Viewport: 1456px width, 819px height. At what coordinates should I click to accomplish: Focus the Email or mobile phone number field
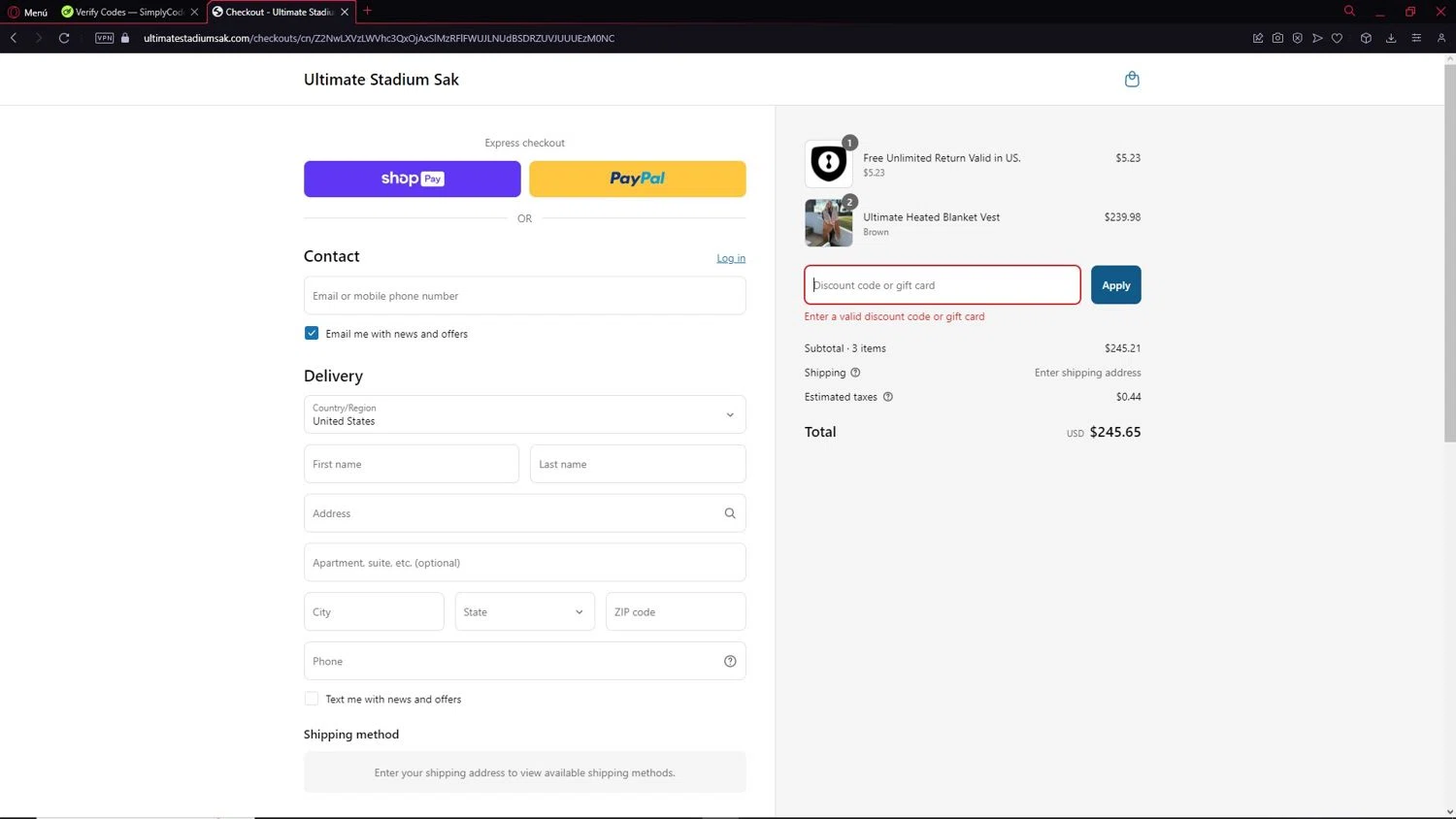pyautogui.click(x=525, y=296)
